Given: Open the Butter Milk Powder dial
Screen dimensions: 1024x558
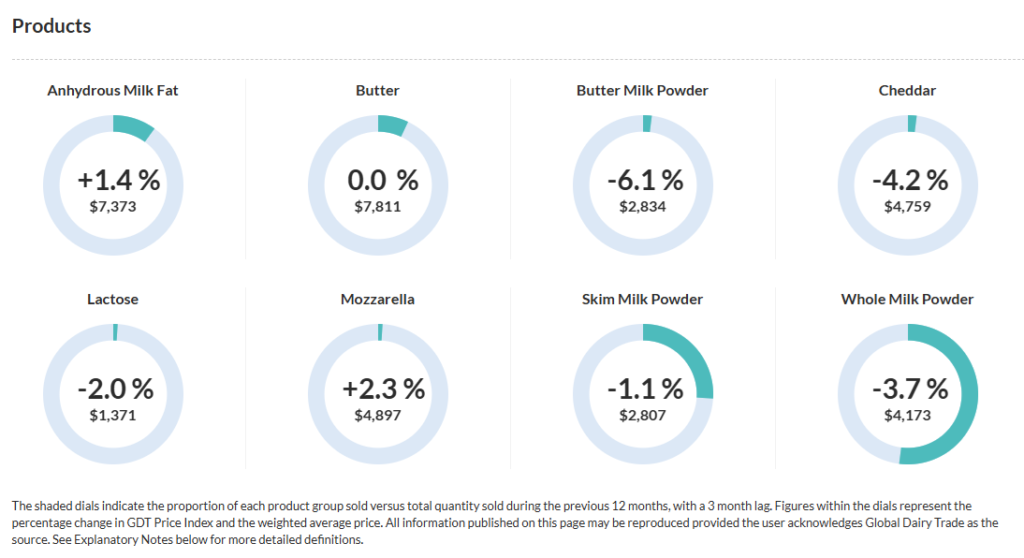Looking at the screenshot, I should [643, 186].
